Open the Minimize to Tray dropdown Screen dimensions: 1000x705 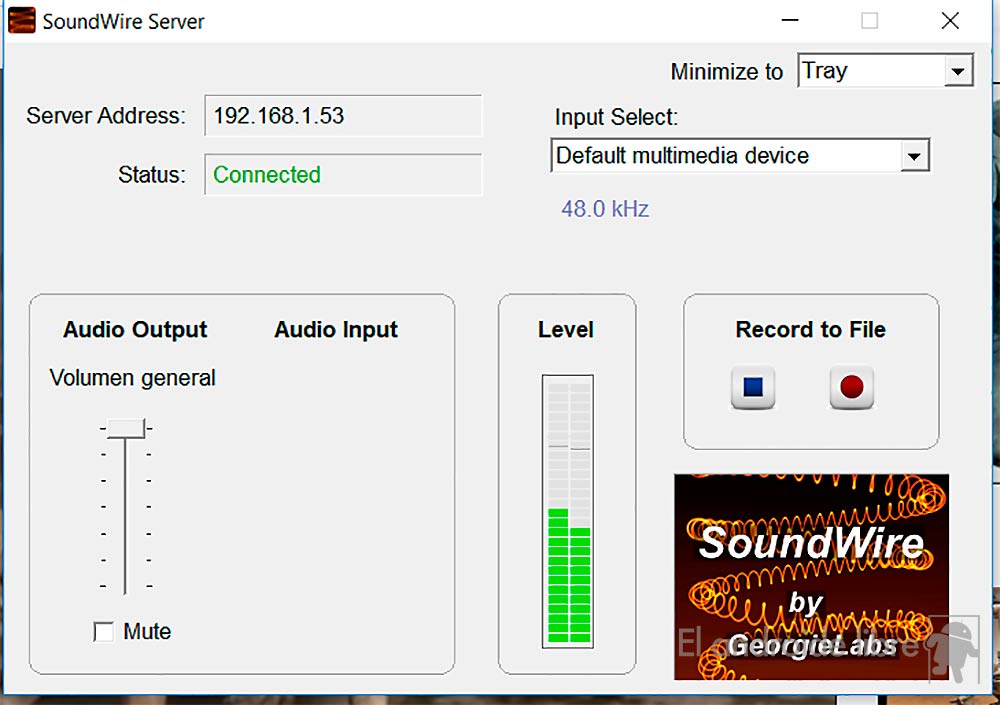point(958,72)
